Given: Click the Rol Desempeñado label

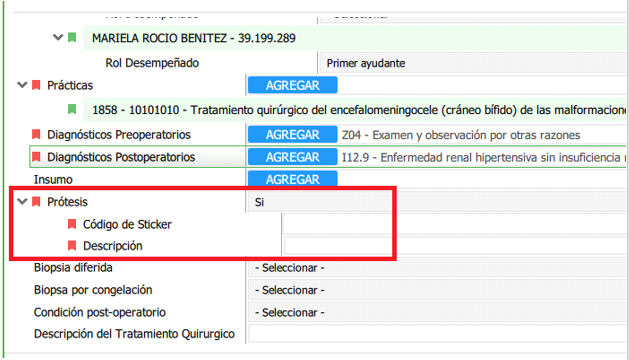Looking at the screenshot, I should pyautogui.click(x=152, y=63).
